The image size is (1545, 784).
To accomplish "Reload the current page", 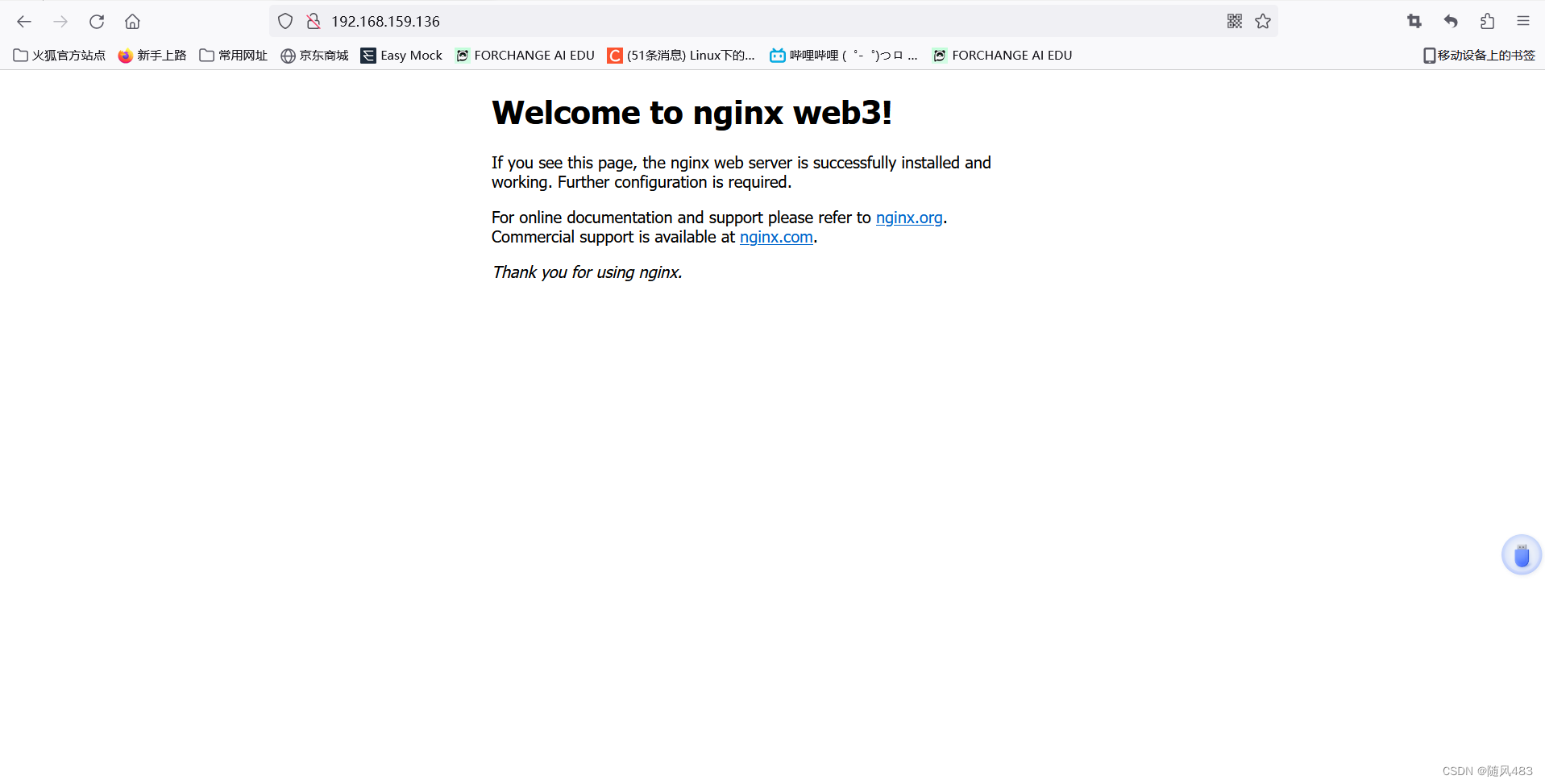I will (97, 22).
